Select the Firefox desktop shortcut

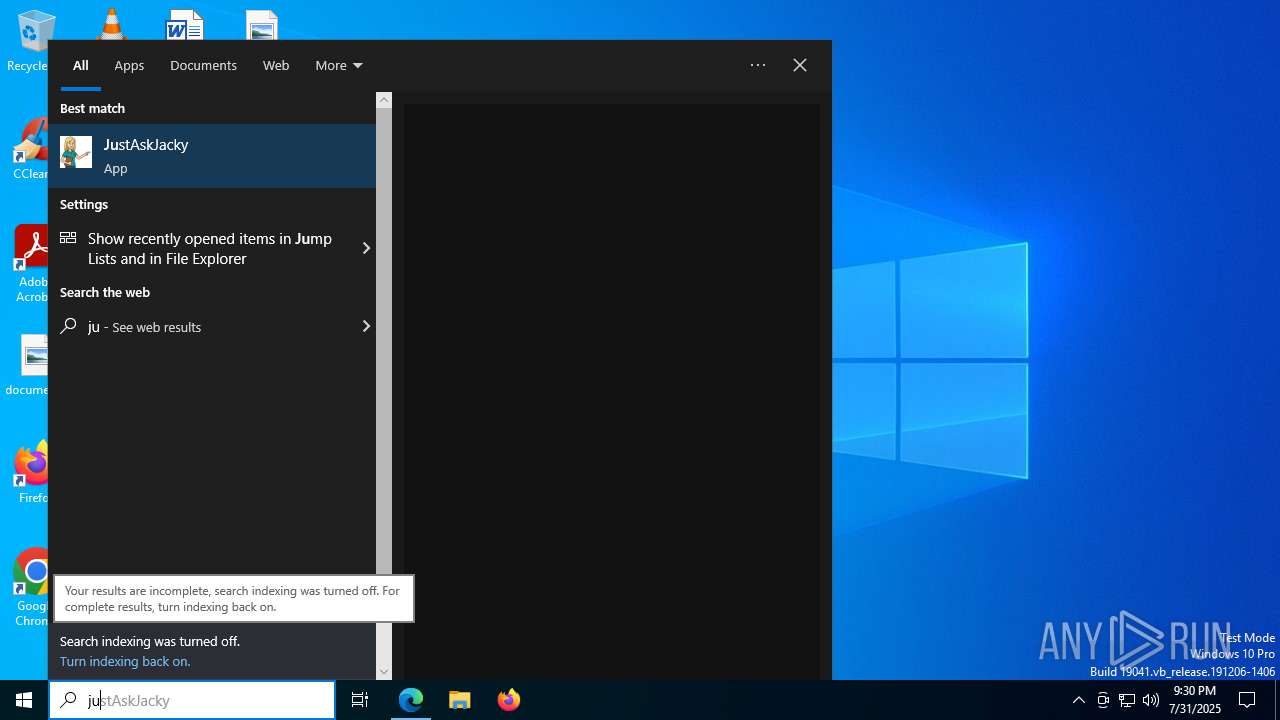30,472
